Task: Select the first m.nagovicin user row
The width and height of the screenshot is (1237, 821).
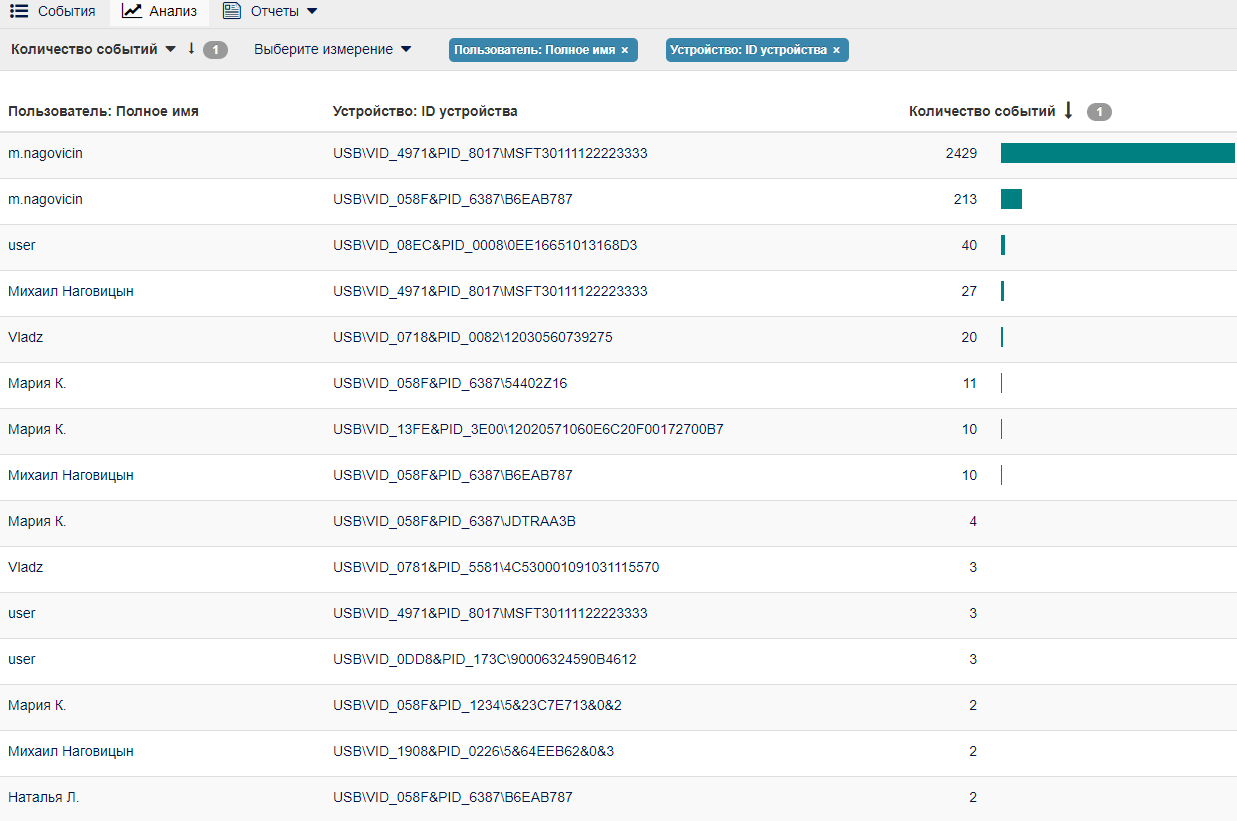Action: (46, 153)
